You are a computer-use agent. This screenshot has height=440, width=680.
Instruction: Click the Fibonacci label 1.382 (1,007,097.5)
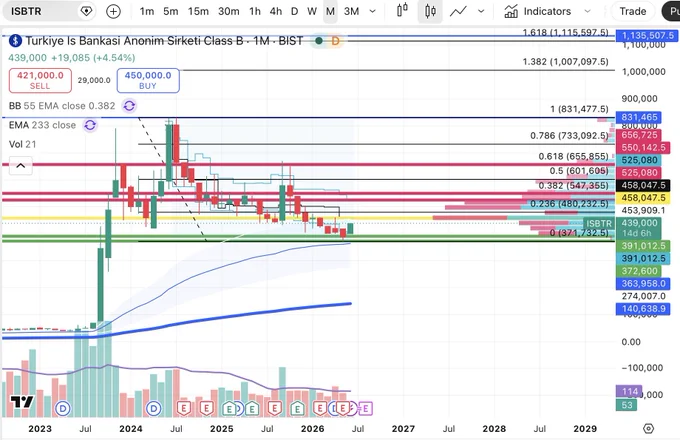pos(566,62)
